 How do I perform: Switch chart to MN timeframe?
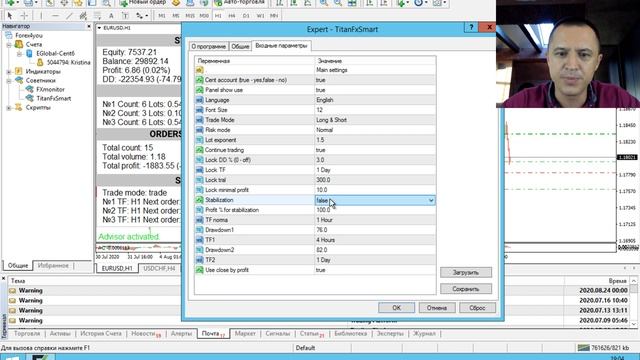point(274,16)
